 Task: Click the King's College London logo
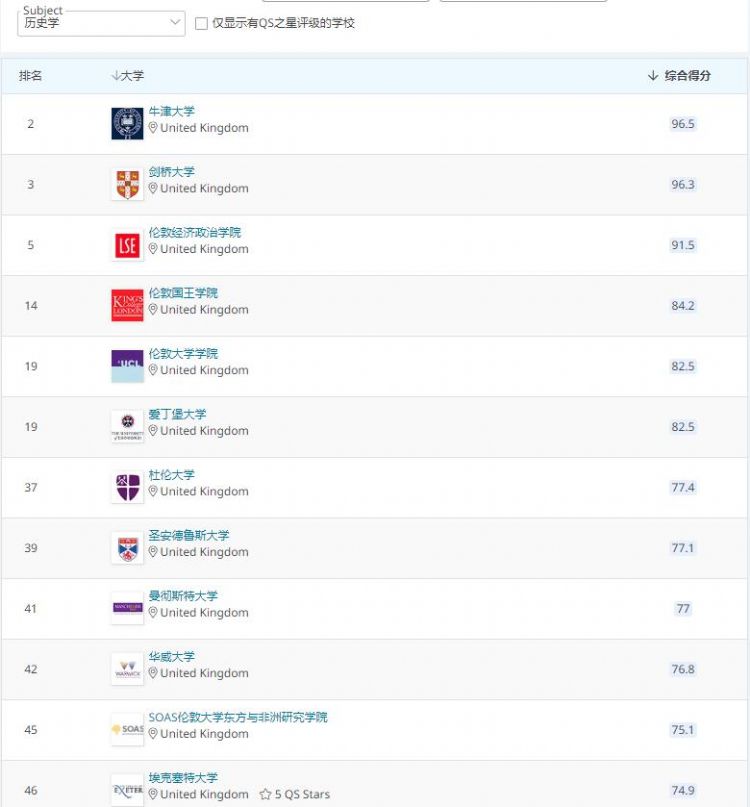126,305
